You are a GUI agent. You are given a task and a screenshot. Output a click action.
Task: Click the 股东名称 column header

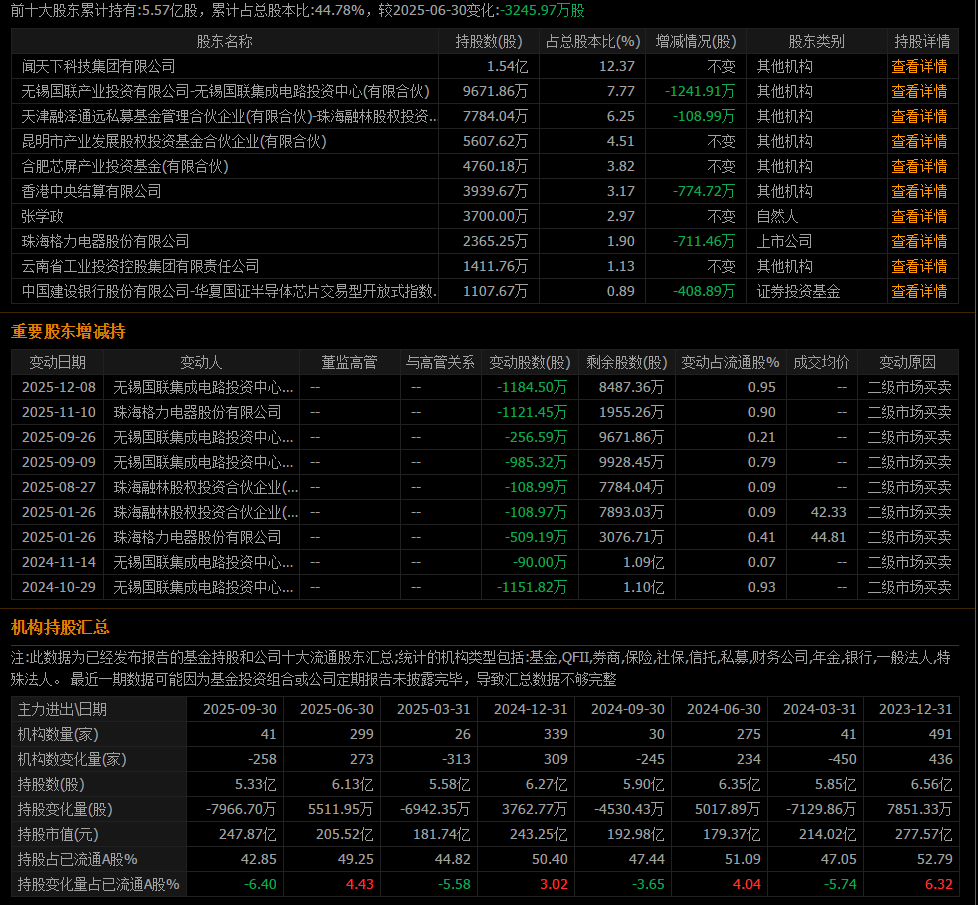coord(225,41)
